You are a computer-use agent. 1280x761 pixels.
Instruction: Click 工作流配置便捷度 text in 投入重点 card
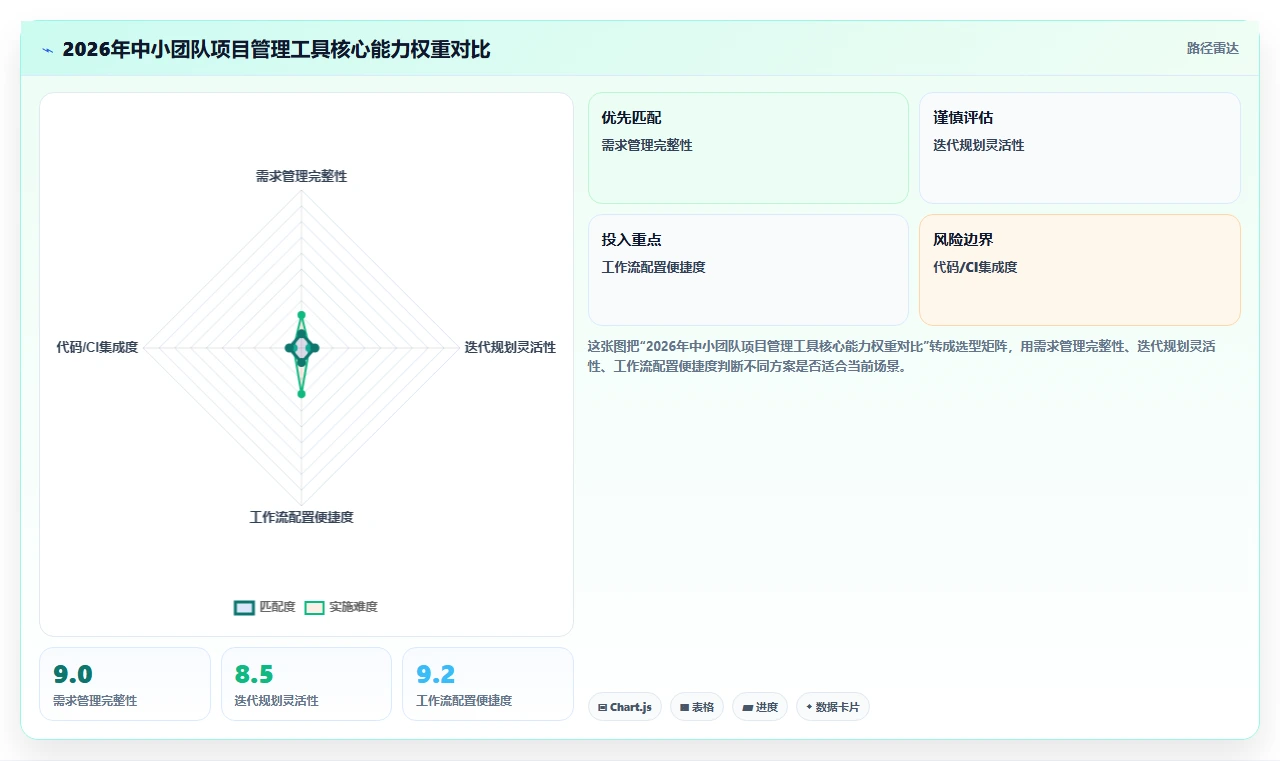click(x=654, y=267)
